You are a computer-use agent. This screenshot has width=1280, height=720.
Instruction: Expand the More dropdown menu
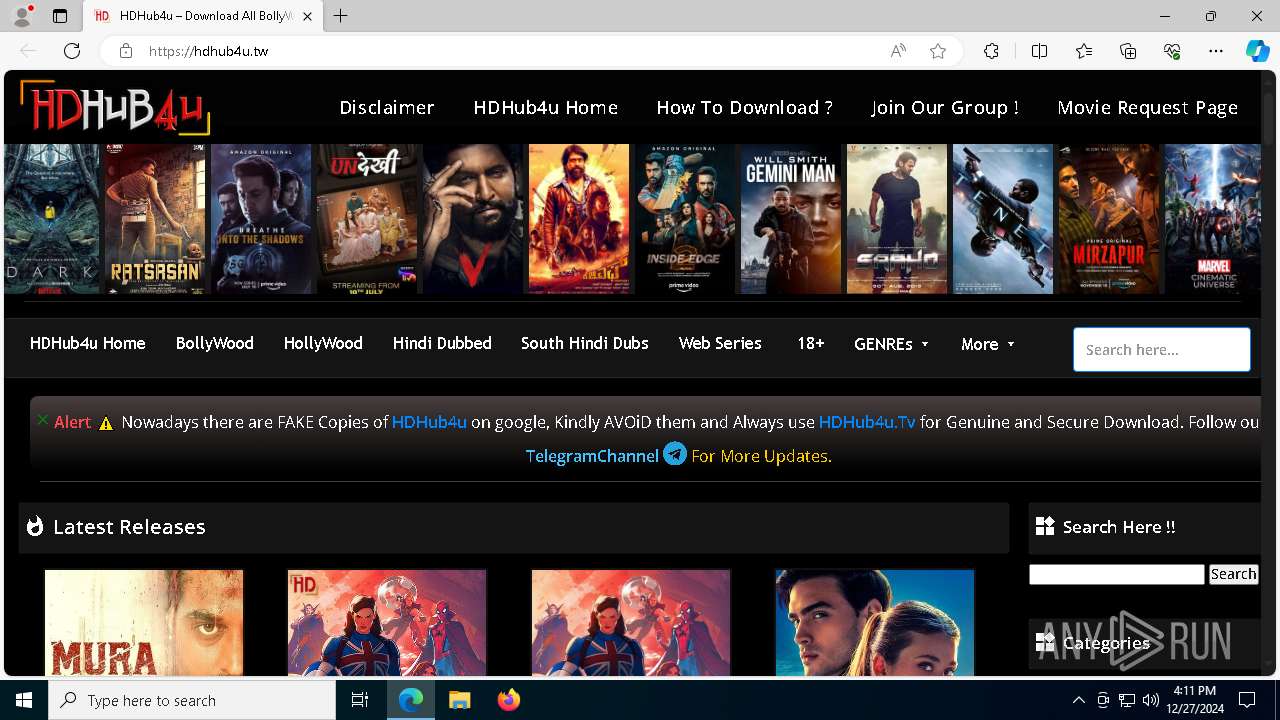pos(988,344)
